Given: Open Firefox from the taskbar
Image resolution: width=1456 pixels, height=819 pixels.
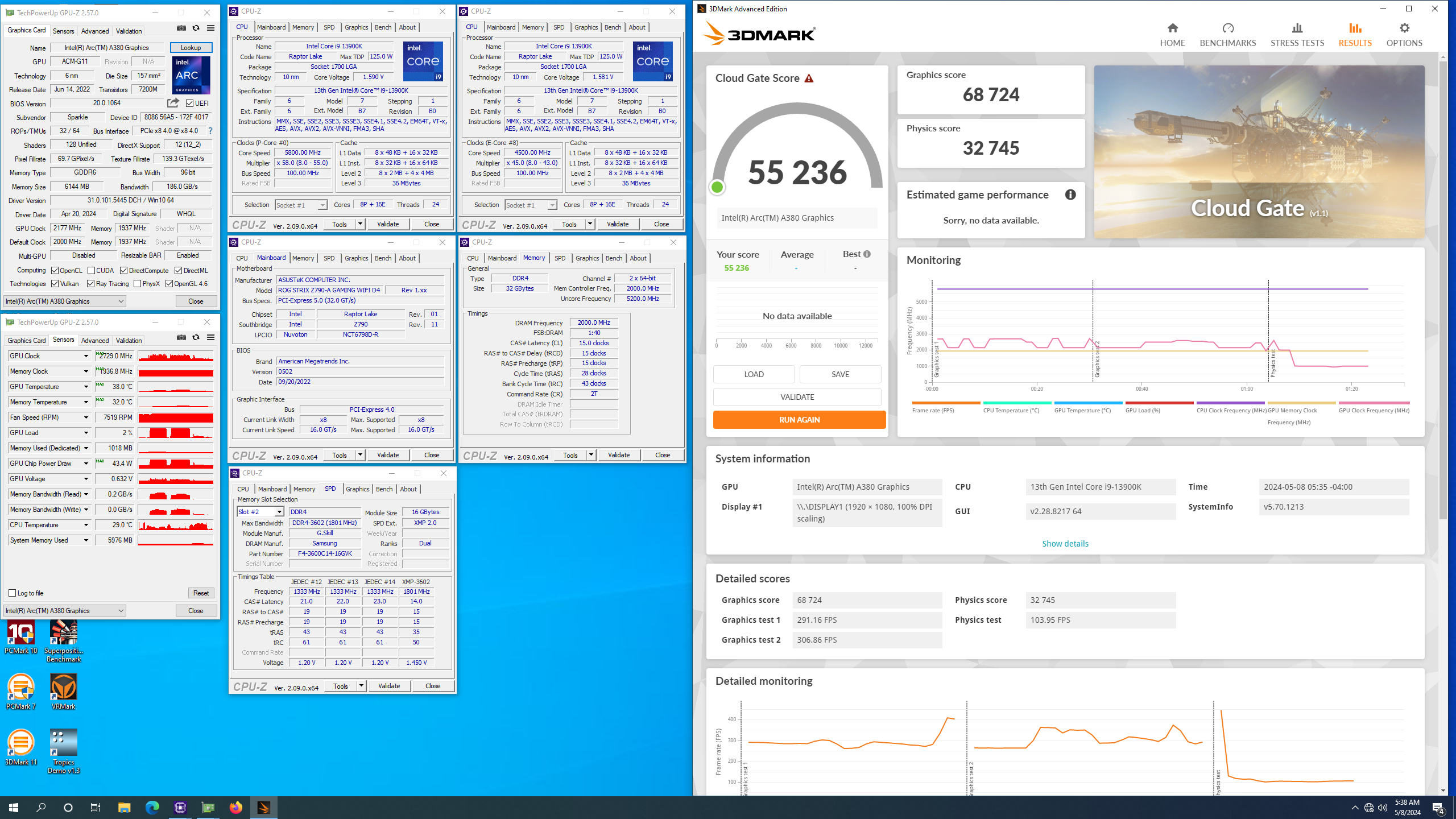Looking at the screenshot, I should click(x=235, y=807).
